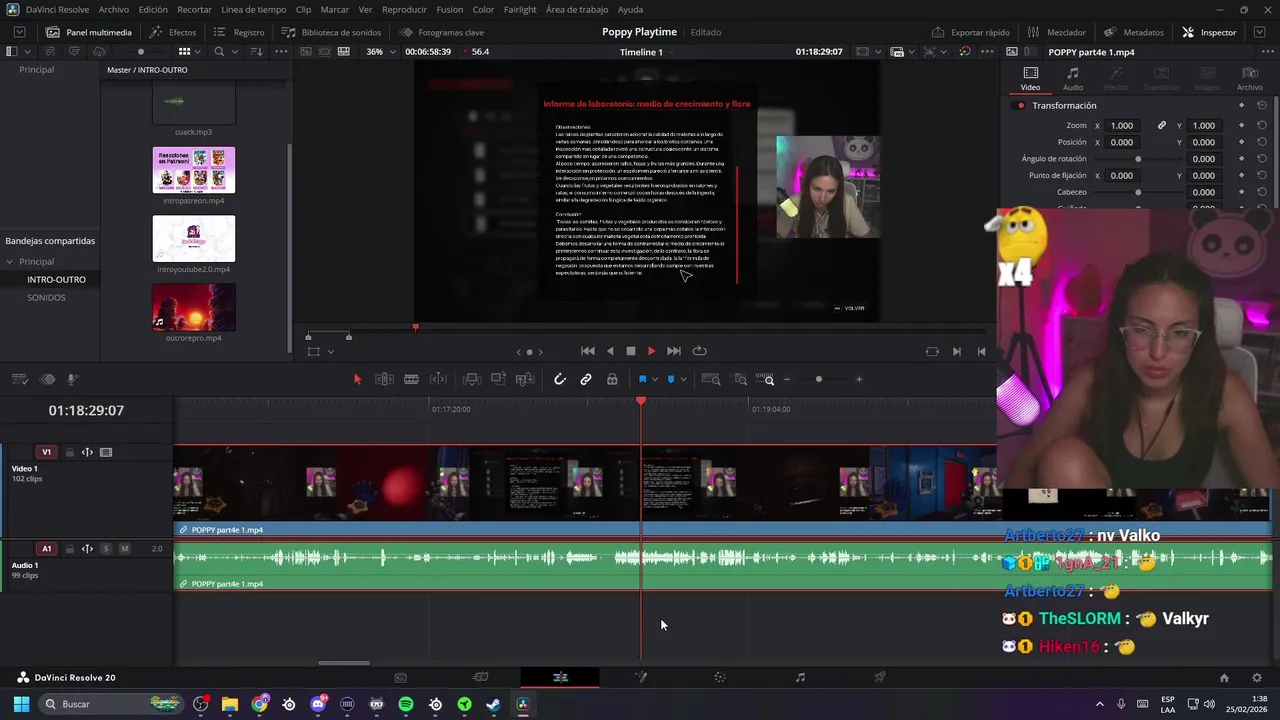Open Biblioteca de sonidos panel
The width and height of the screenshot is (1280, 720).
point(331,32)
